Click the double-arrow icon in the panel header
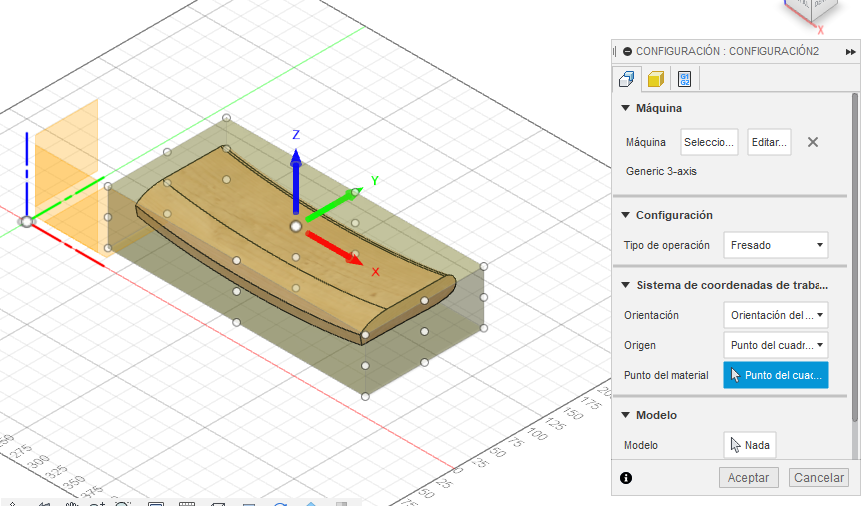Viewport: 863px width, 506px height. pos(850,51)
